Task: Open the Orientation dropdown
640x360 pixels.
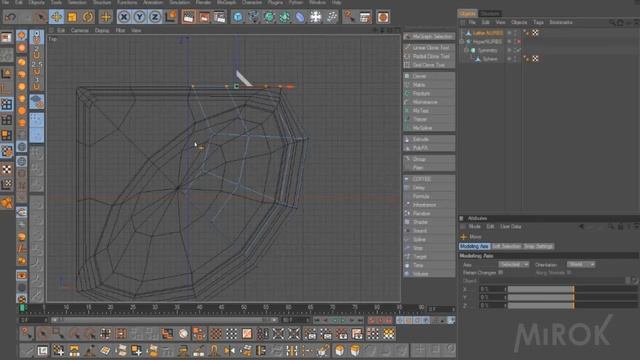Action: 581,264
